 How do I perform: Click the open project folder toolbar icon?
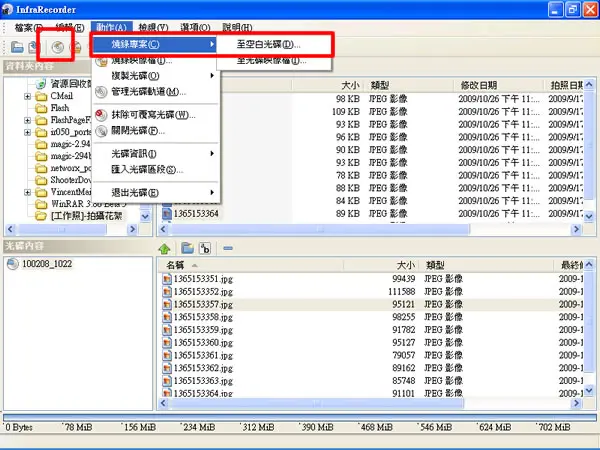tap(17, 47)
